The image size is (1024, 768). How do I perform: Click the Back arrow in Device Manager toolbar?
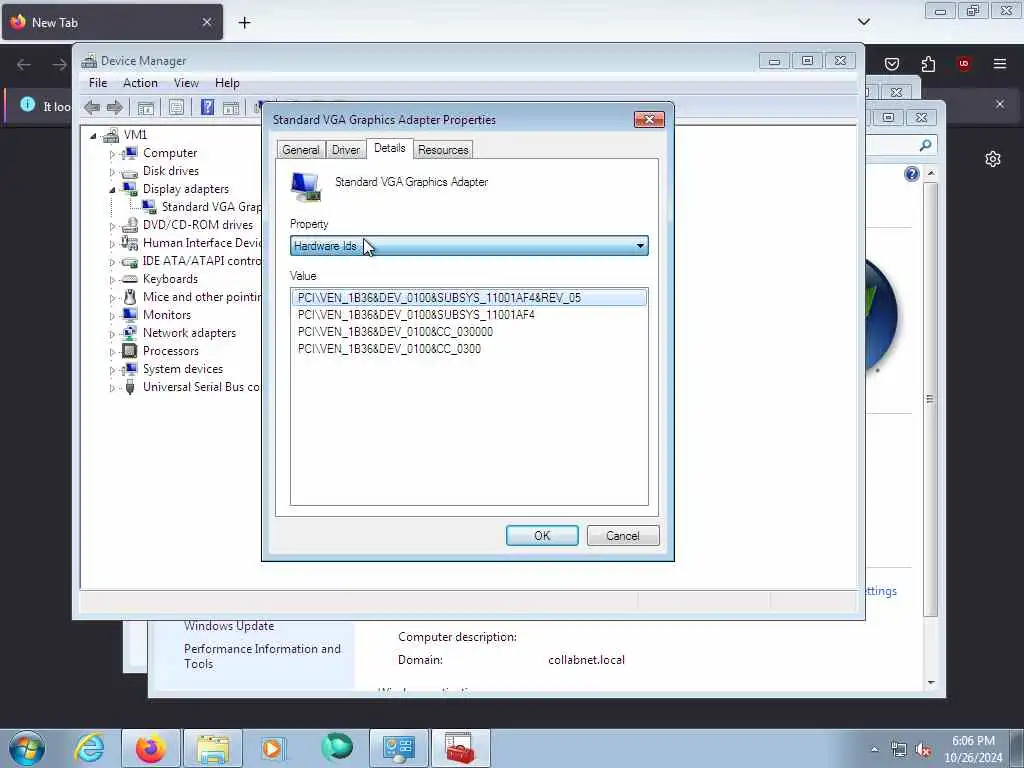pos(92,107)
